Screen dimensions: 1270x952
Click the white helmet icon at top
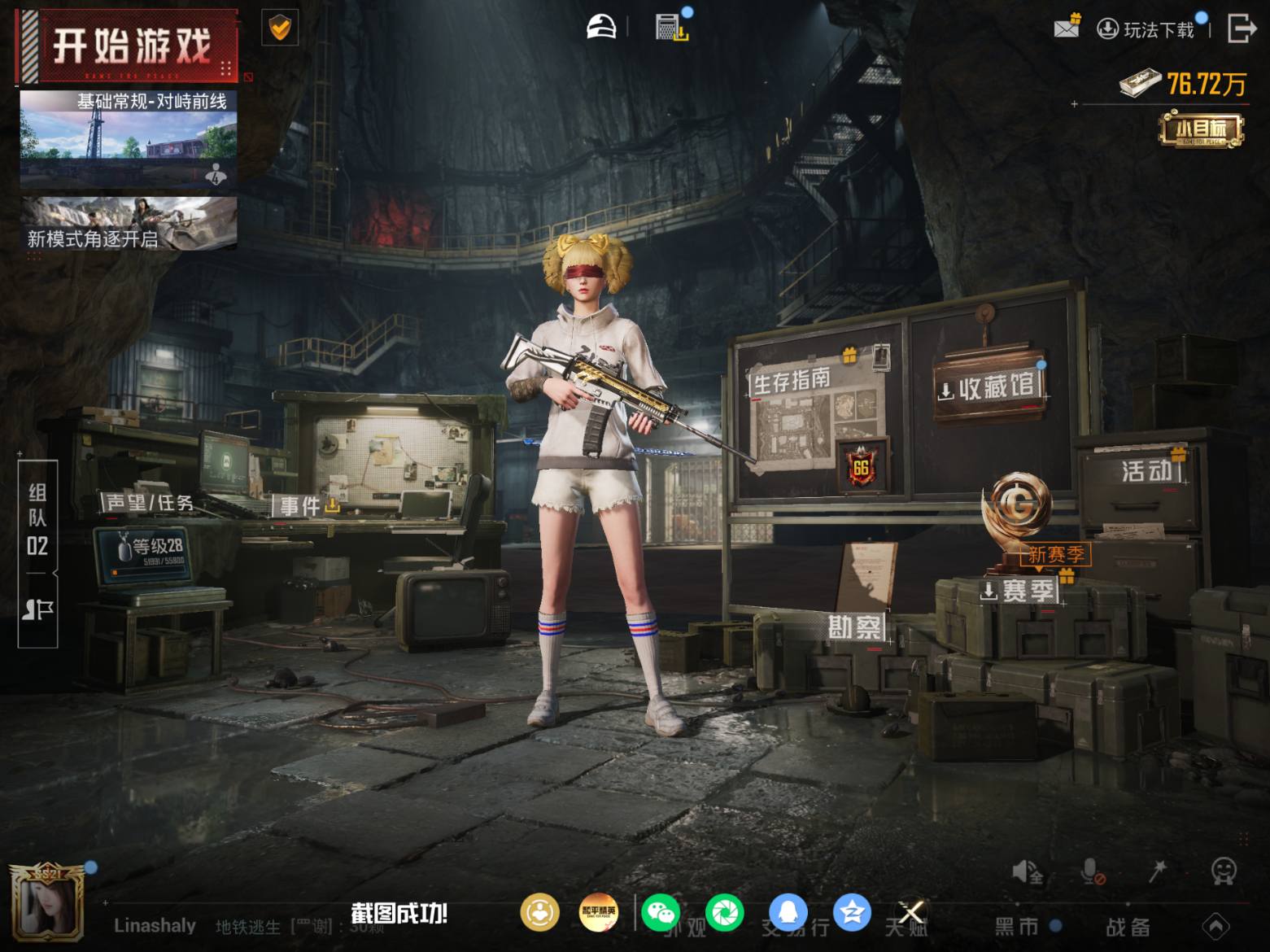point(601,27)
